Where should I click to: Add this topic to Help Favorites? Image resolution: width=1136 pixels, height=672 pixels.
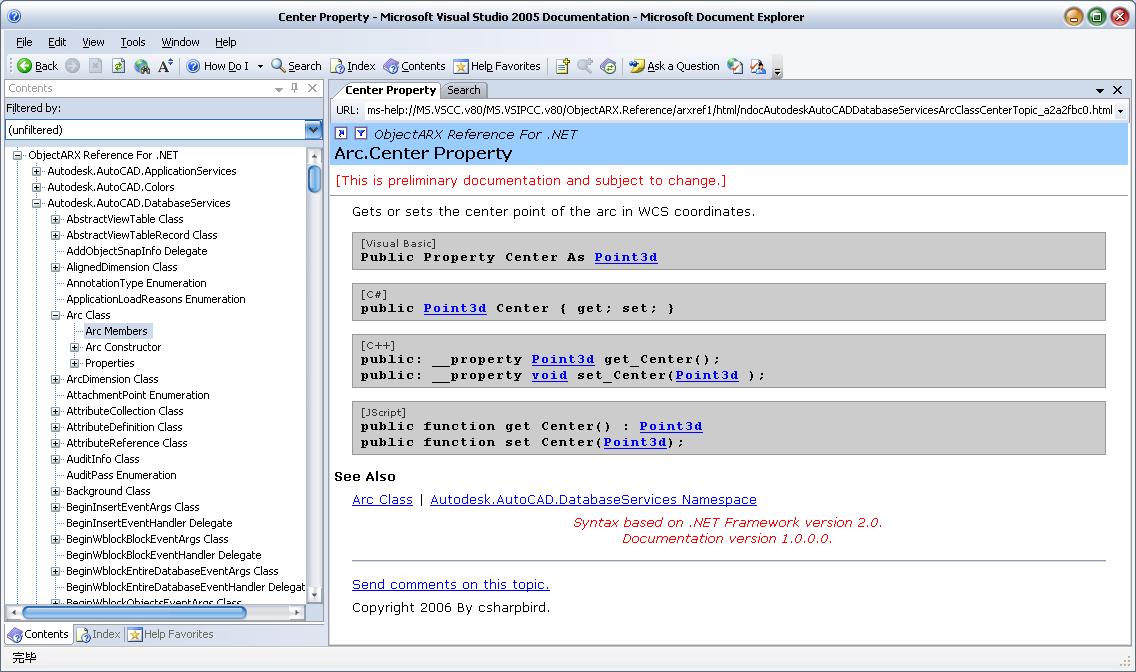(562, 66)
